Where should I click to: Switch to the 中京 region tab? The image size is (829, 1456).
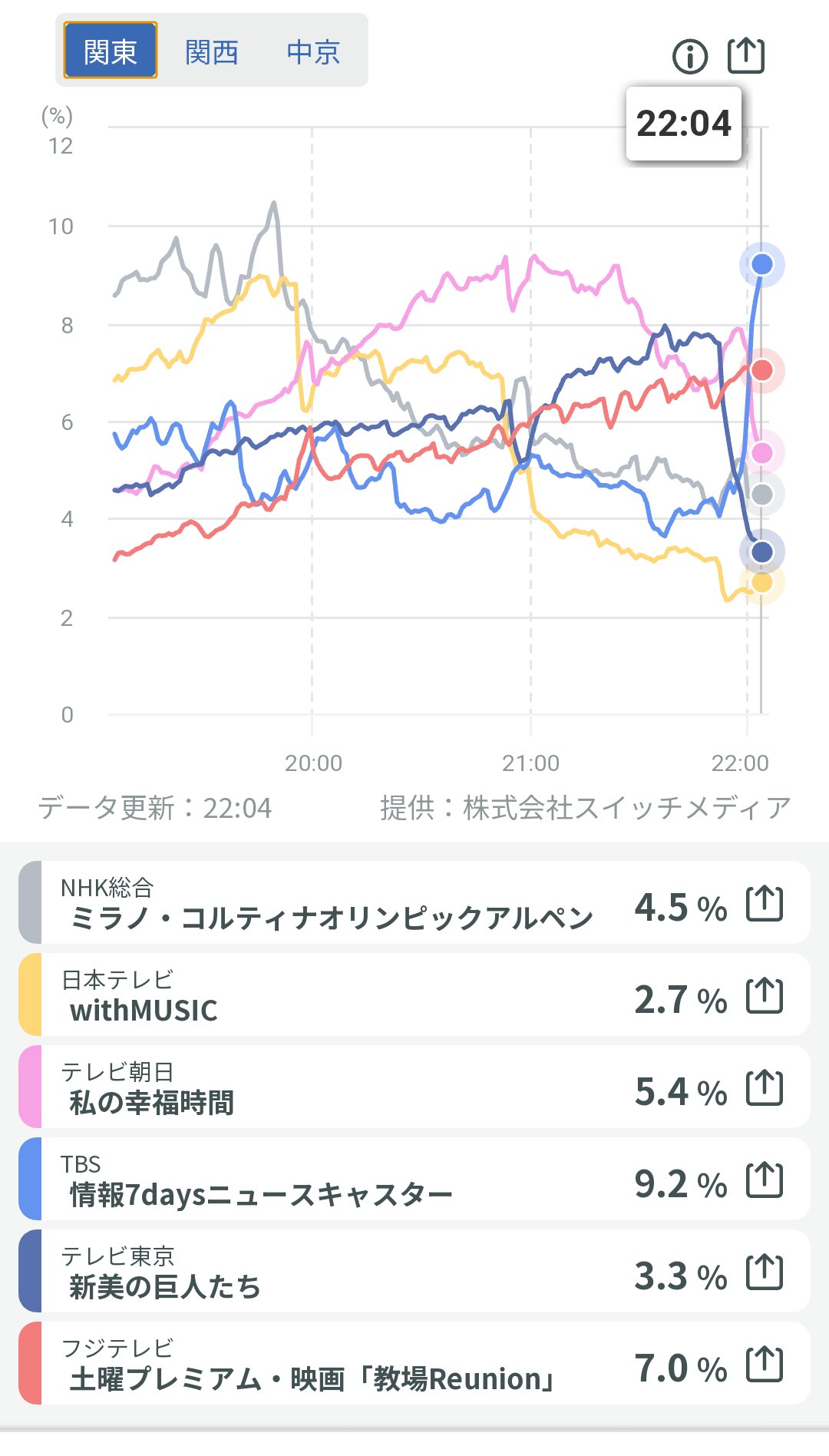point(313,52)
